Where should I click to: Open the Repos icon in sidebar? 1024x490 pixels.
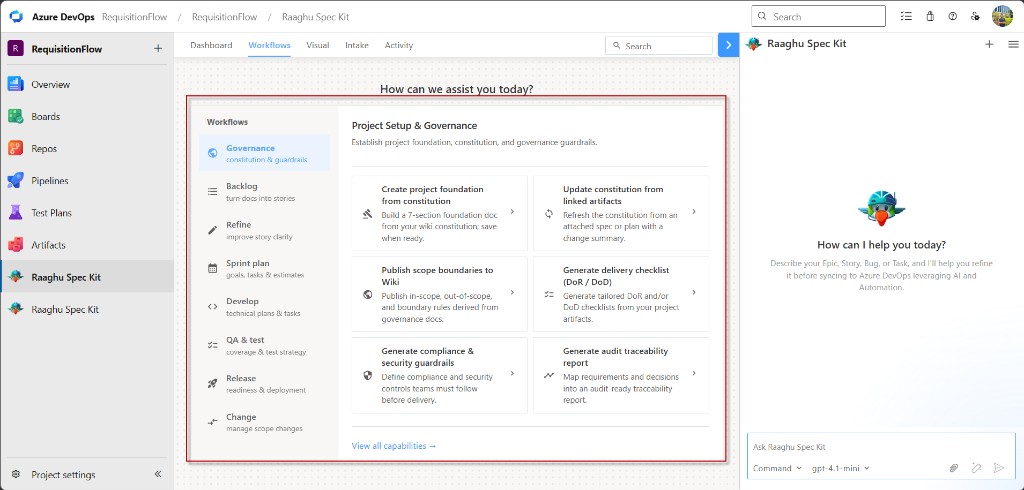tap(16, 148)
